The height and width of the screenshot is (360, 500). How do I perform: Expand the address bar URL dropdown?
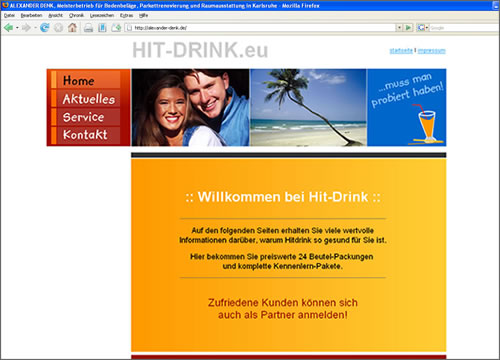[399, 28]
